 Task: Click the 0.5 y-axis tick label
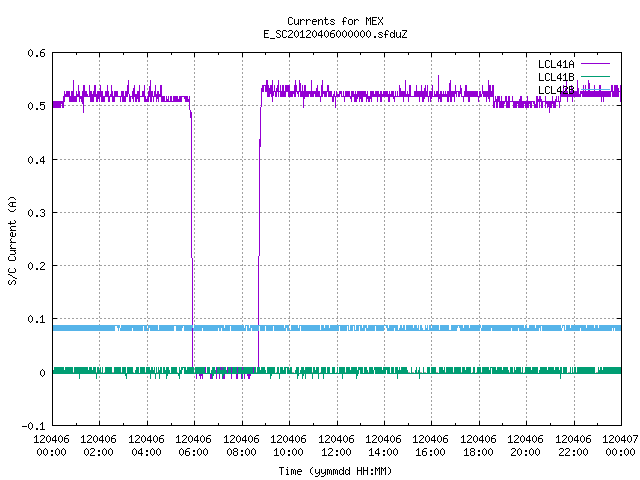click(x=36, y=106)
